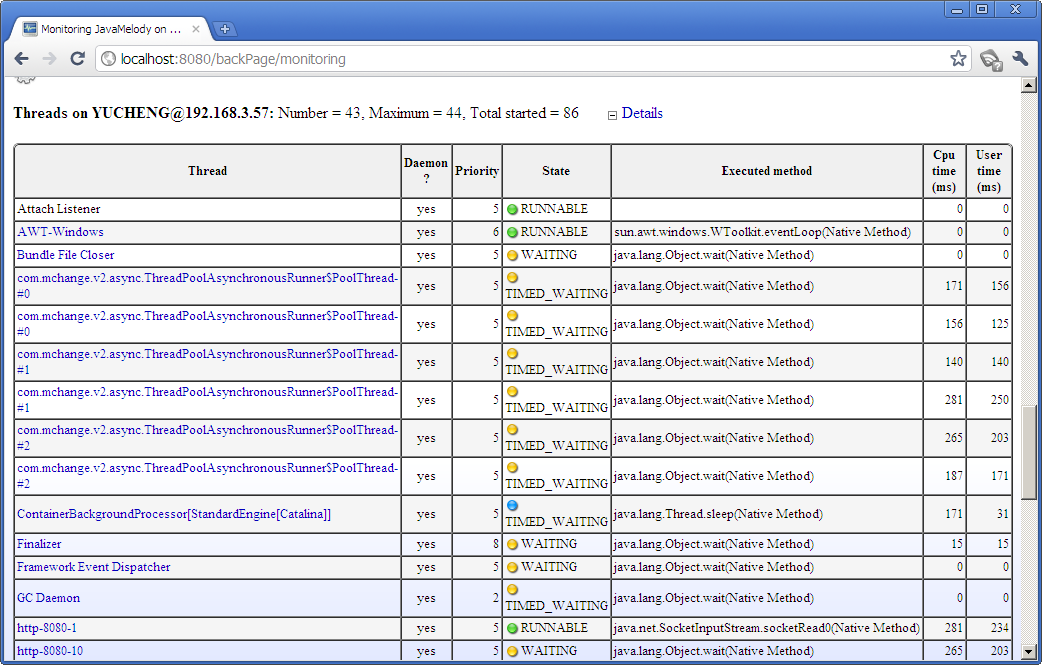The height and width of the screenshot is (665, 1042).
Task: Click the Threads on YUCHENG heading text
Action: [x=144, y=113]
